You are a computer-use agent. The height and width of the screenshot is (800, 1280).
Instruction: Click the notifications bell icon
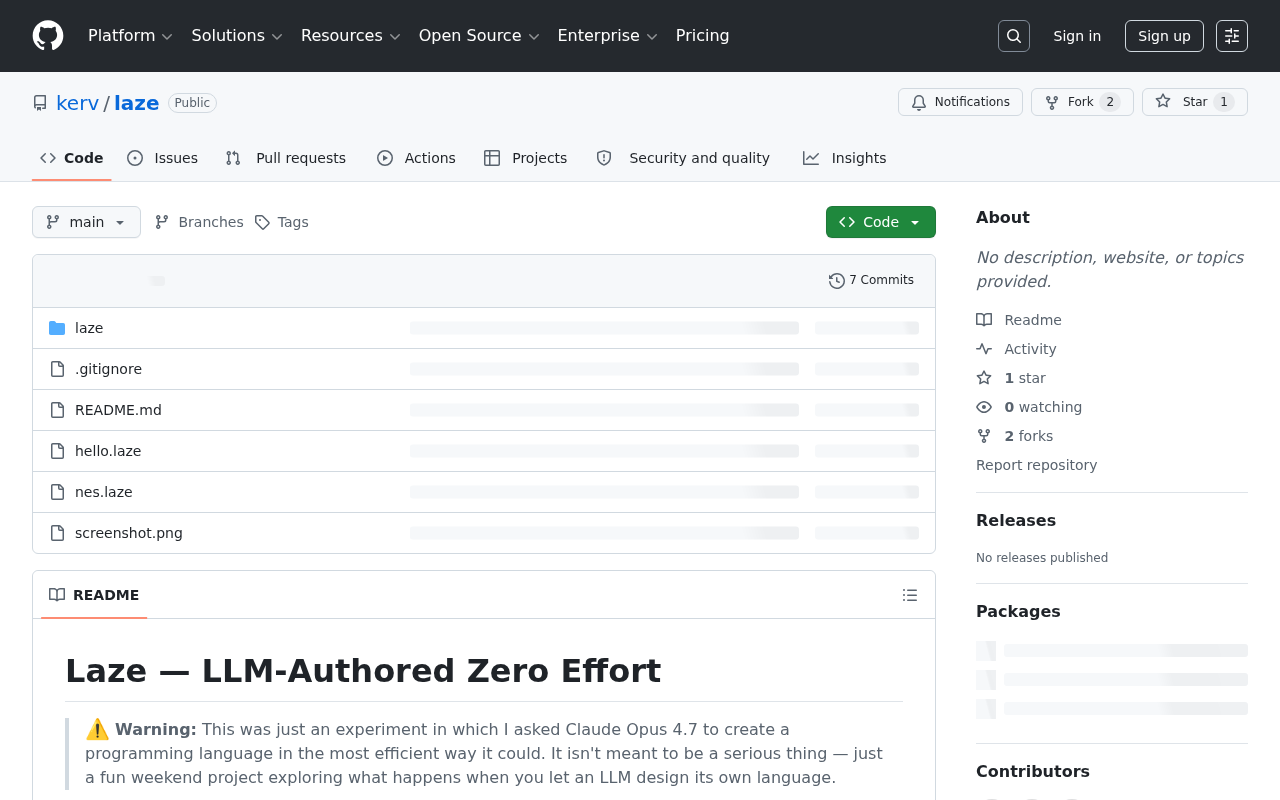click(x=919, y=102)
